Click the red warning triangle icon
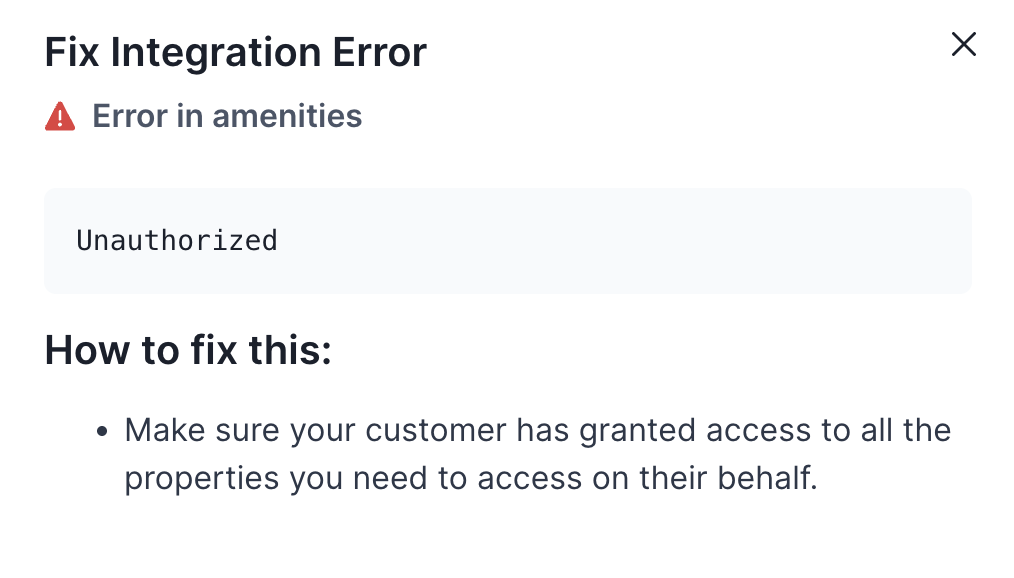The image size is (1014, 578). click(x=60, y=117)
